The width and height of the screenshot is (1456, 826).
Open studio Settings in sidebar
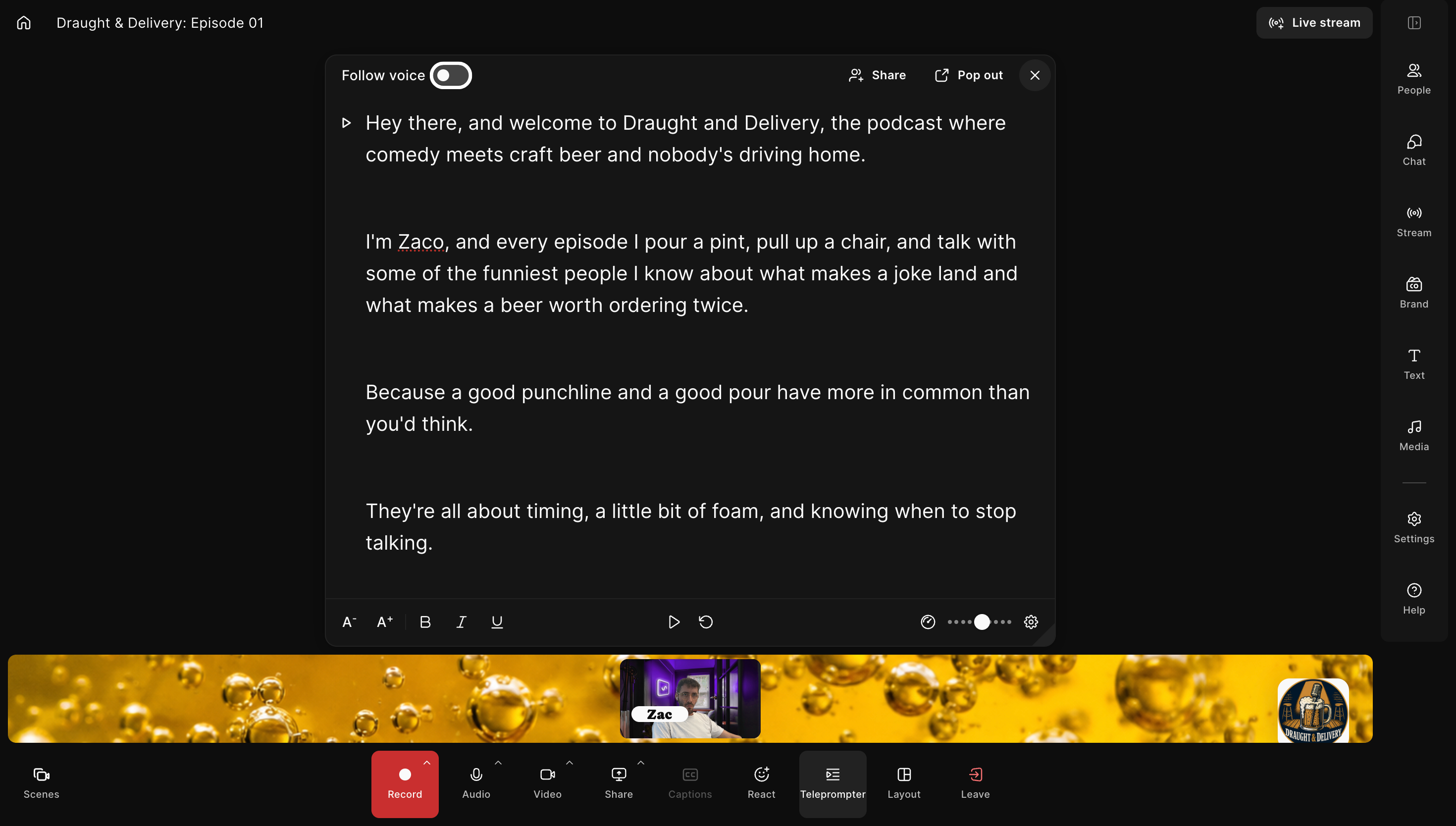click(1414, 527)
